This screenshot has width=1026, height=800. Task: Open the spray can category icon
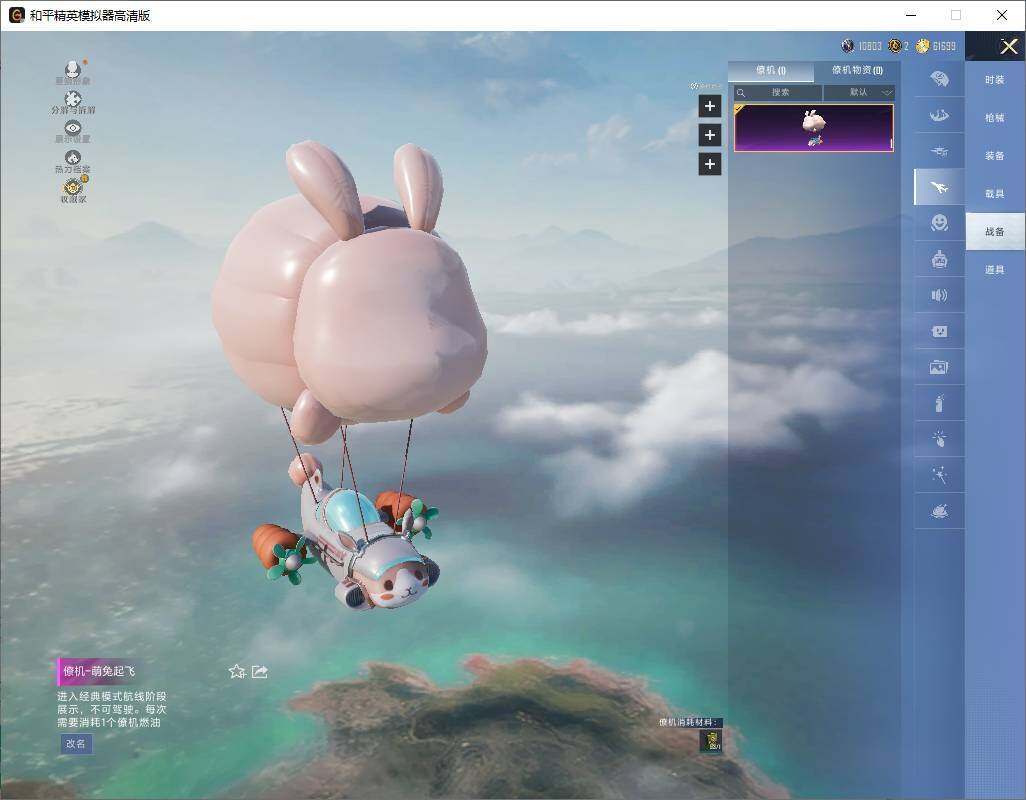click(939, 404)
